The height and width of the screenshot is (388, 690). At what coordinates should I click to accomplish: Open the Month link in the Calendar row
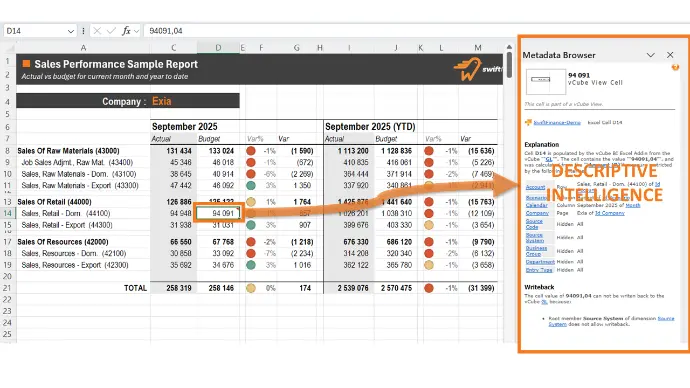(633, 205)
